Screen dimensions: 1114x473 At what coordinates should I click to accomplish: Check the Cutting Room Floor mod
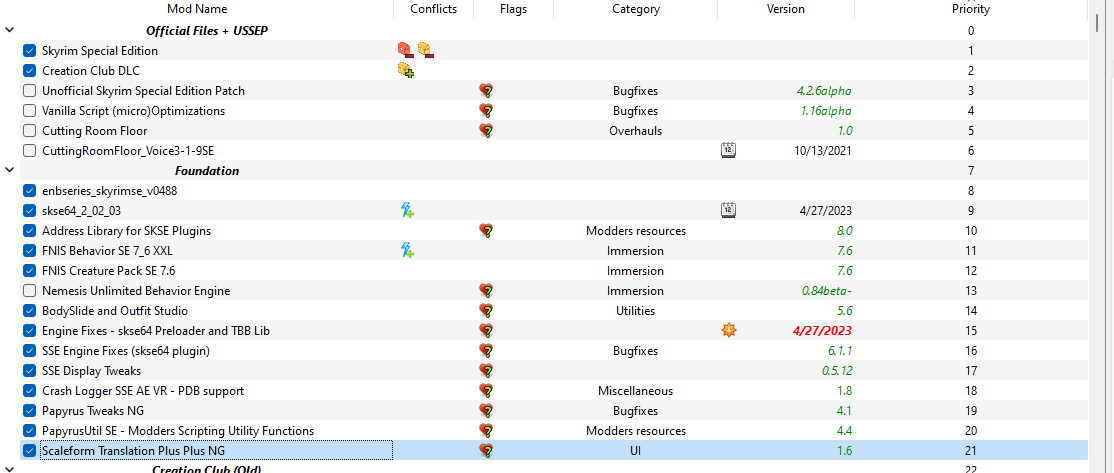29,131
